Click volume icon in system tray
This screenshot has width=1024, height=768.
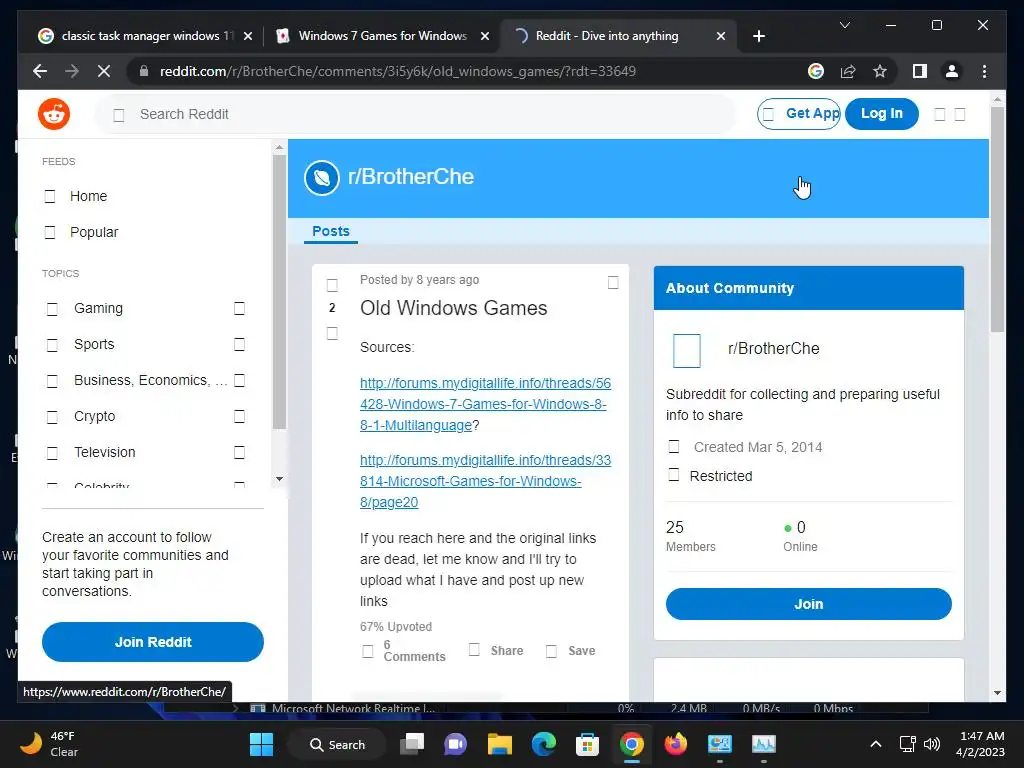point(932,744)
